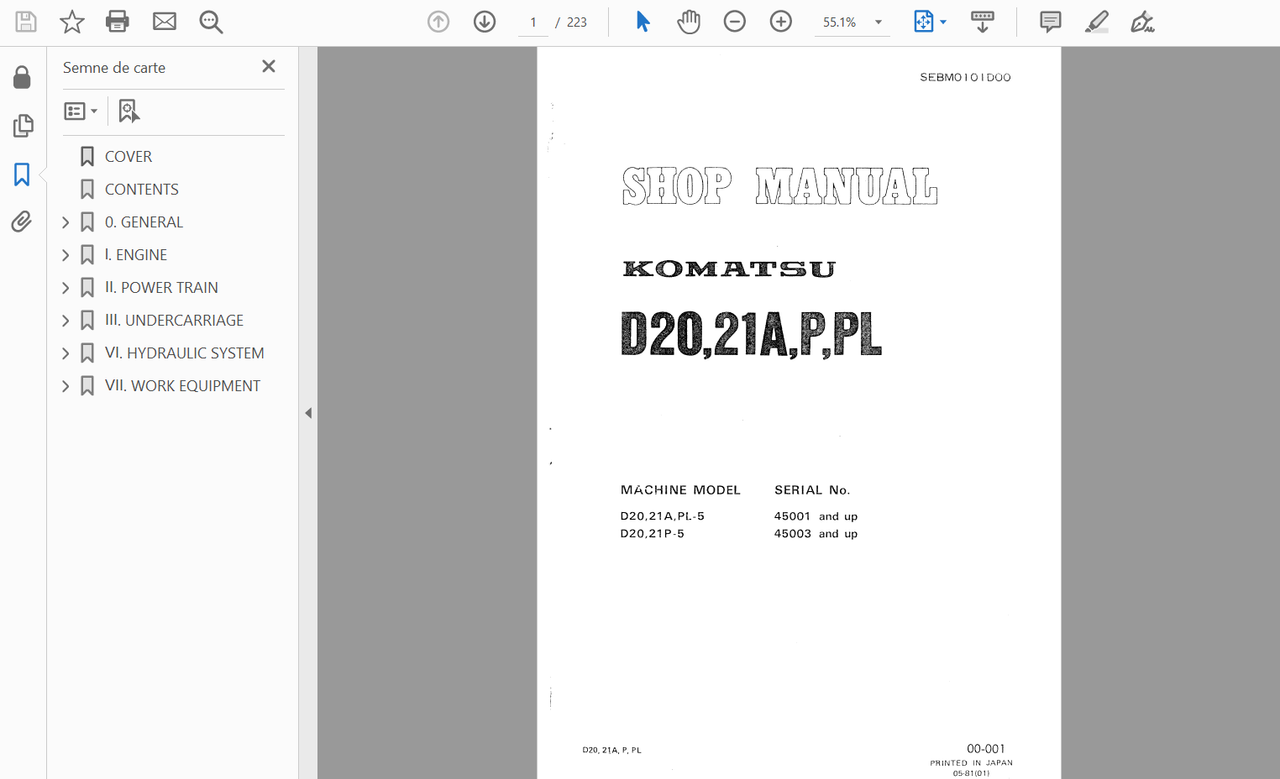Click the SHOP MANUAL title text
This screenshot has width=1280, height=779.
[780, 186]
